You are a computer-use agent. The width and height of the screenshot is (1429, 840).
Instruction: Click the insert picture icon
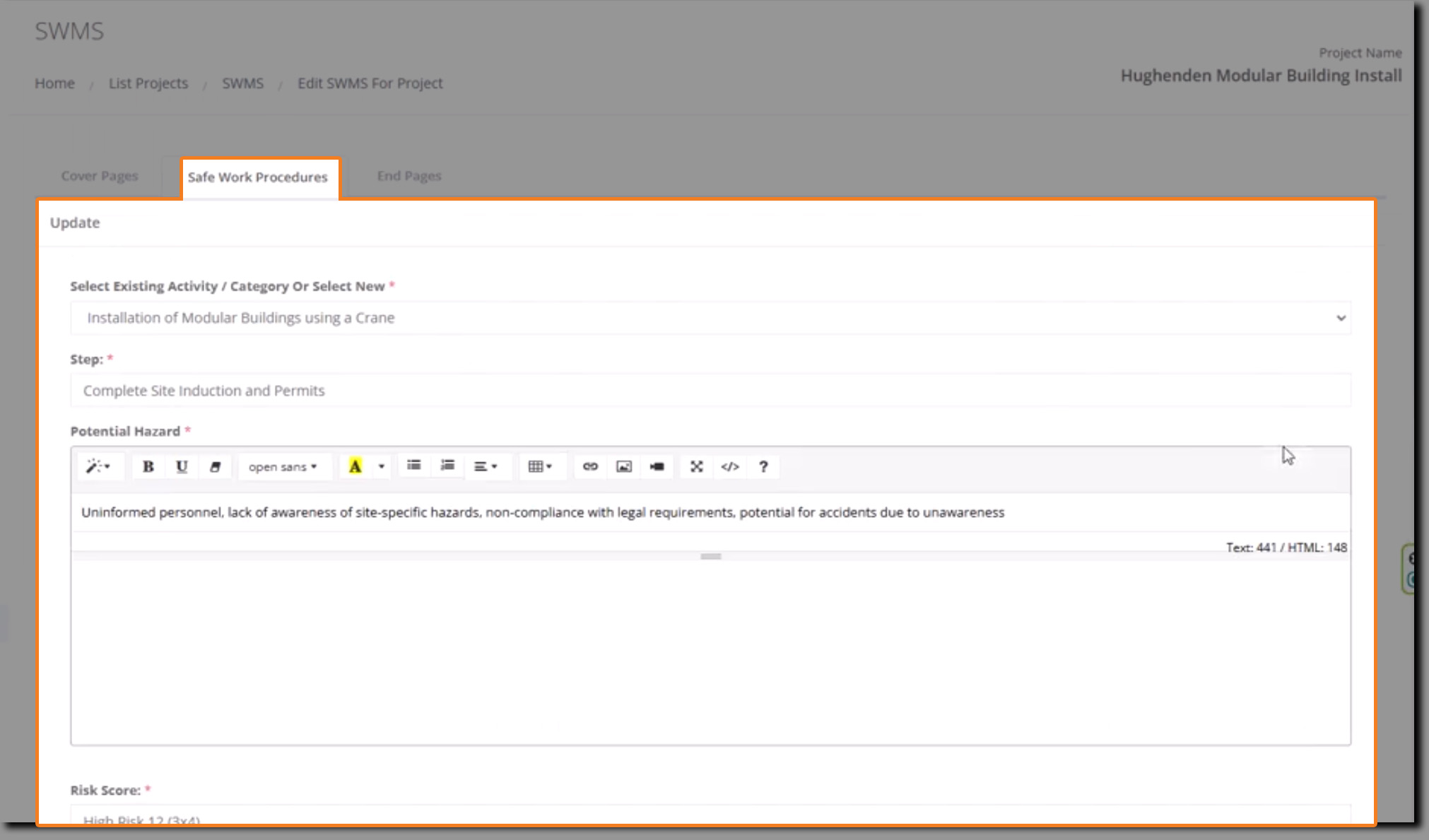623,466
